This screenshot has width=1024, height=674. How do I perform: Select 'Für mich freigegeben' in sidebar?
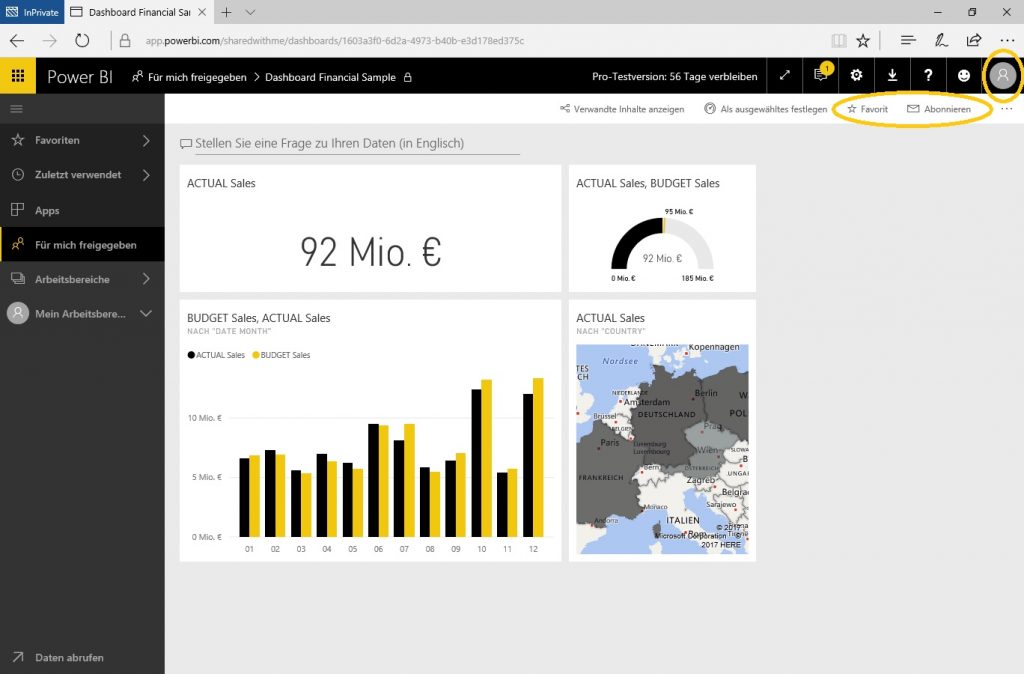pyautogui.click(x=80, y=244)
